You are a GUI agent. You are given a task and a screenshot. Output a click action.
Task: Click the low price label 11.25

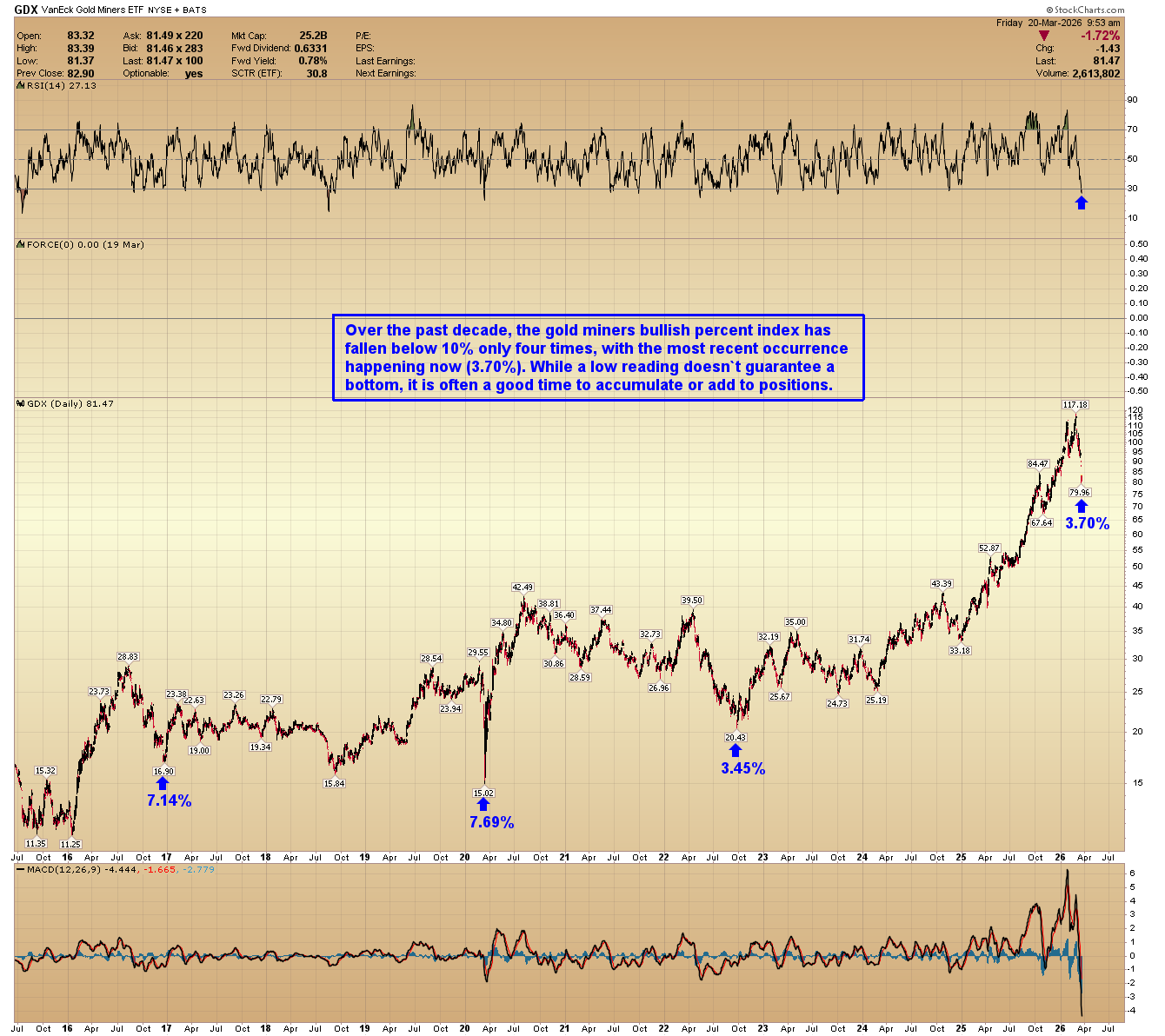coord(70,843)
